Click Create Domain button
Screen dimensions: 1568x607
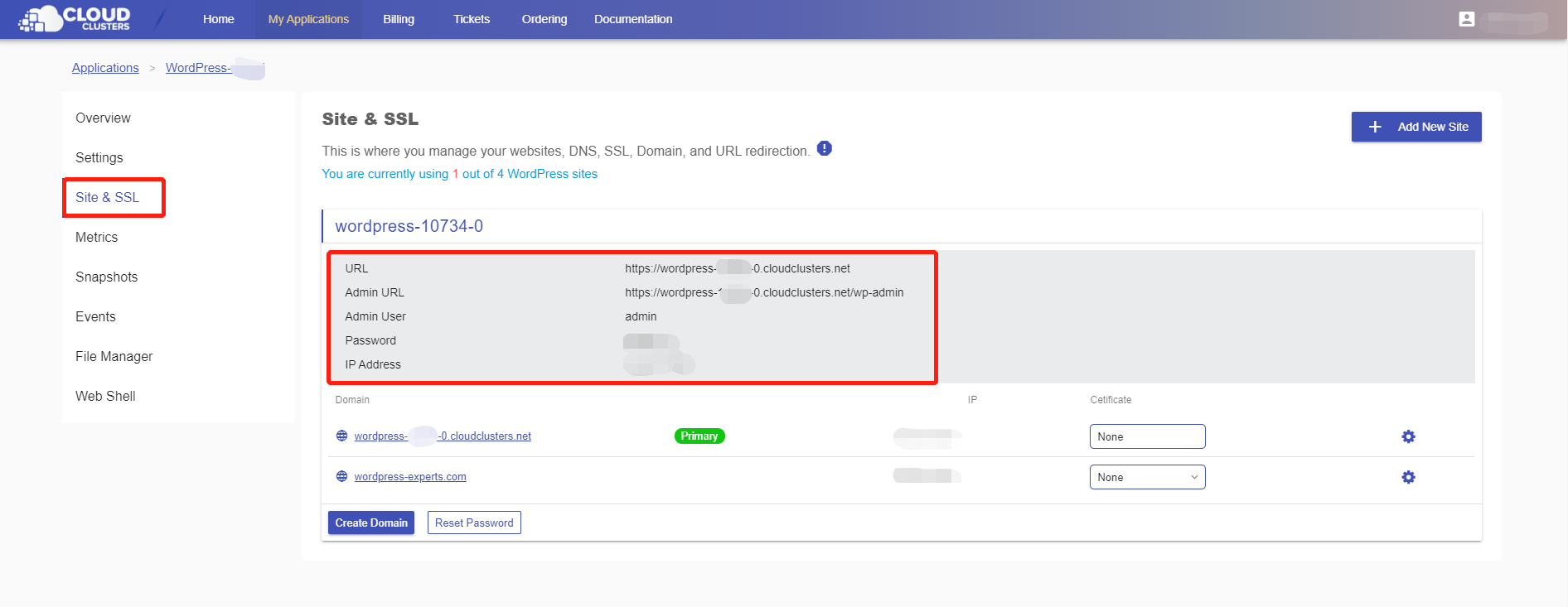coord(371,523)
